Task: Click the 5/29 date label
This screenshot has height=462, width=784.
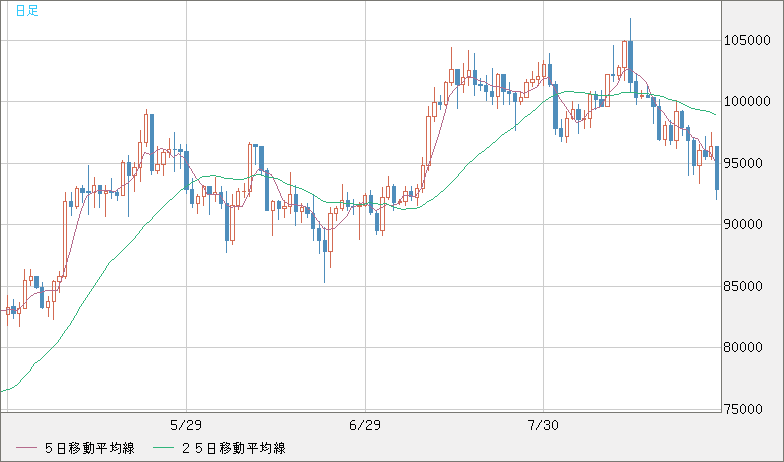Action: tap(186, 426)
